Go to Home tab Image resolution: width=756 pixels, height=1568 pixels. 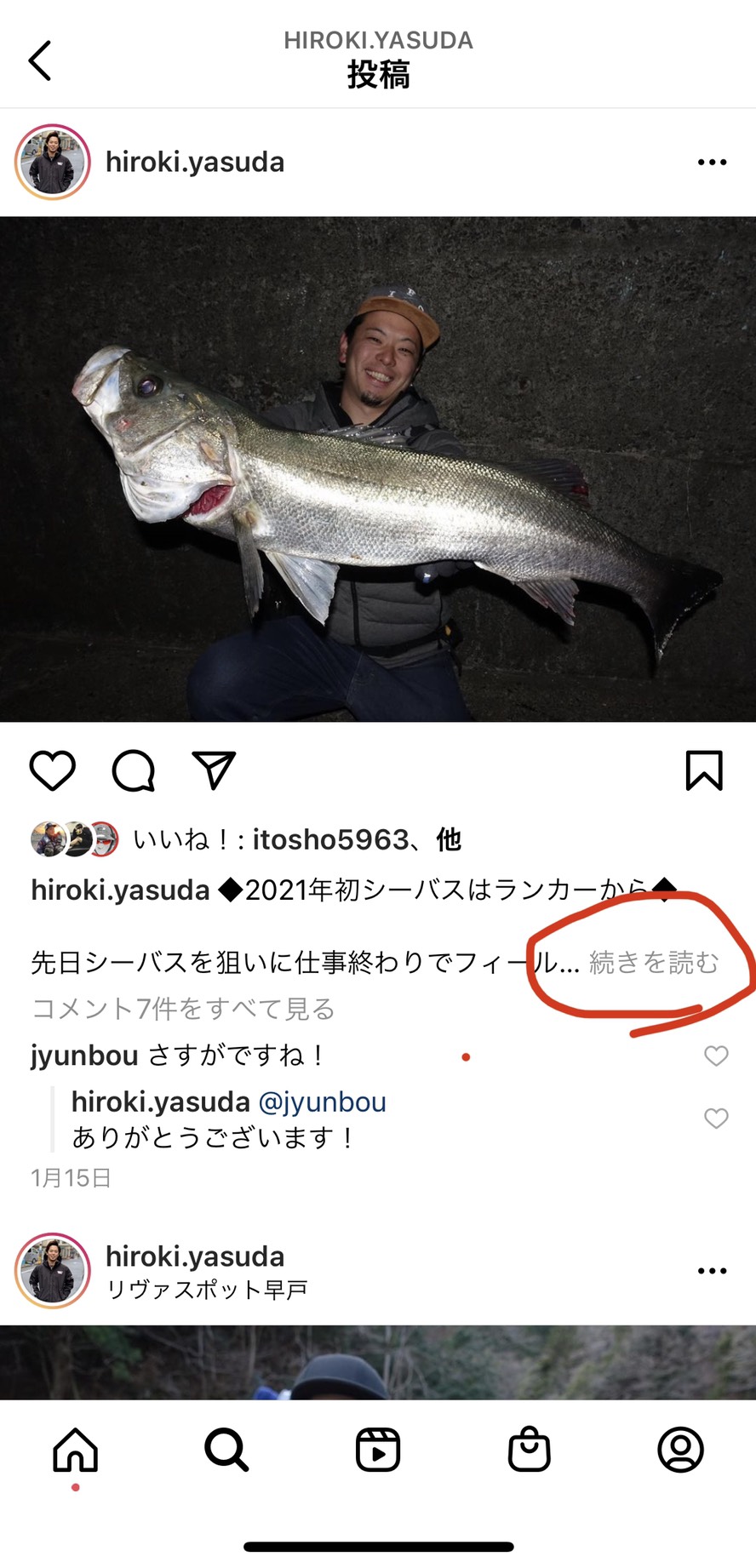click(76, 1450)
